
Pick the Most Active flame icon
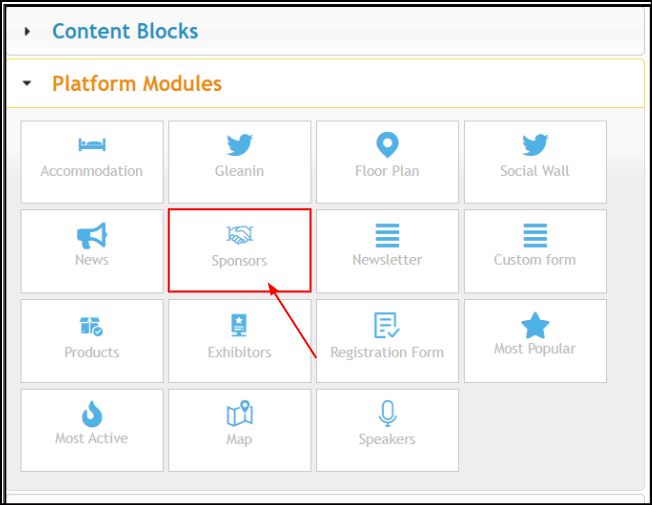pyautogui.click(x=92, y=414)
